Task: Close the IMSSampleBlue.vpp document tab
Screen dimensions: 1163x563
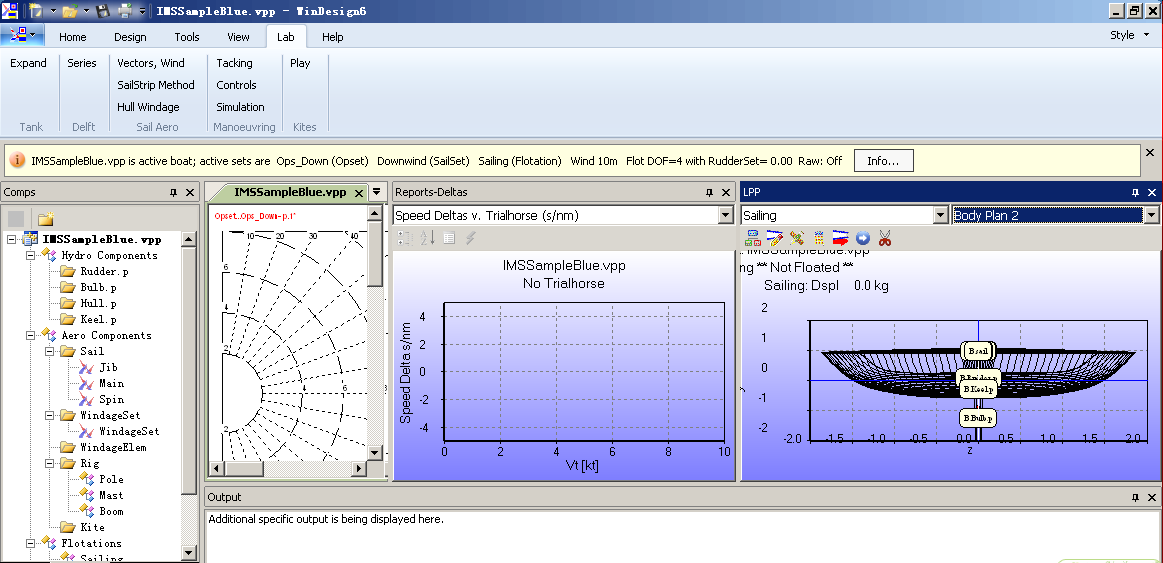Action: pos(359,193)
